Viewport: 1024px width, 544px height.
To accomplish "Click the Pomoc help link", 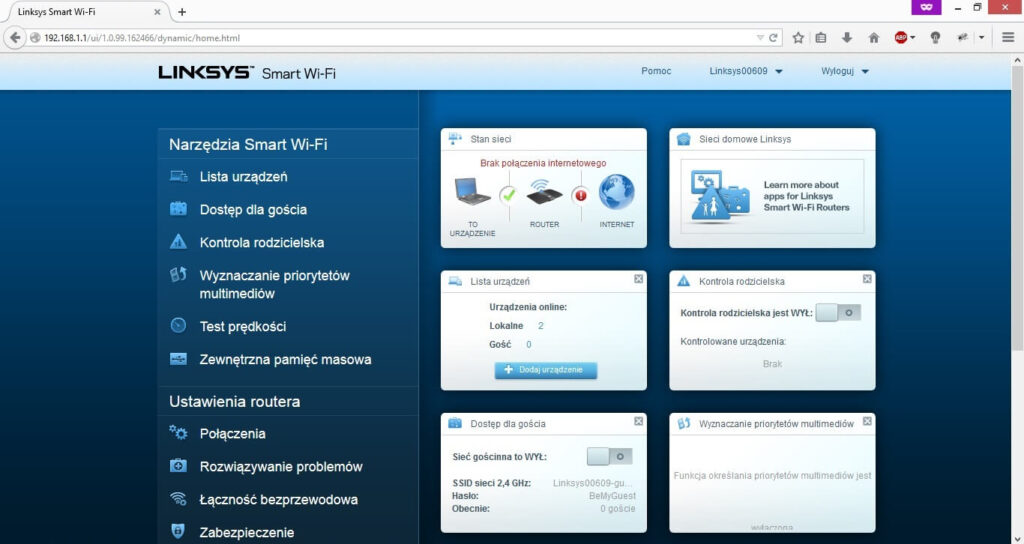I will 656,71.
